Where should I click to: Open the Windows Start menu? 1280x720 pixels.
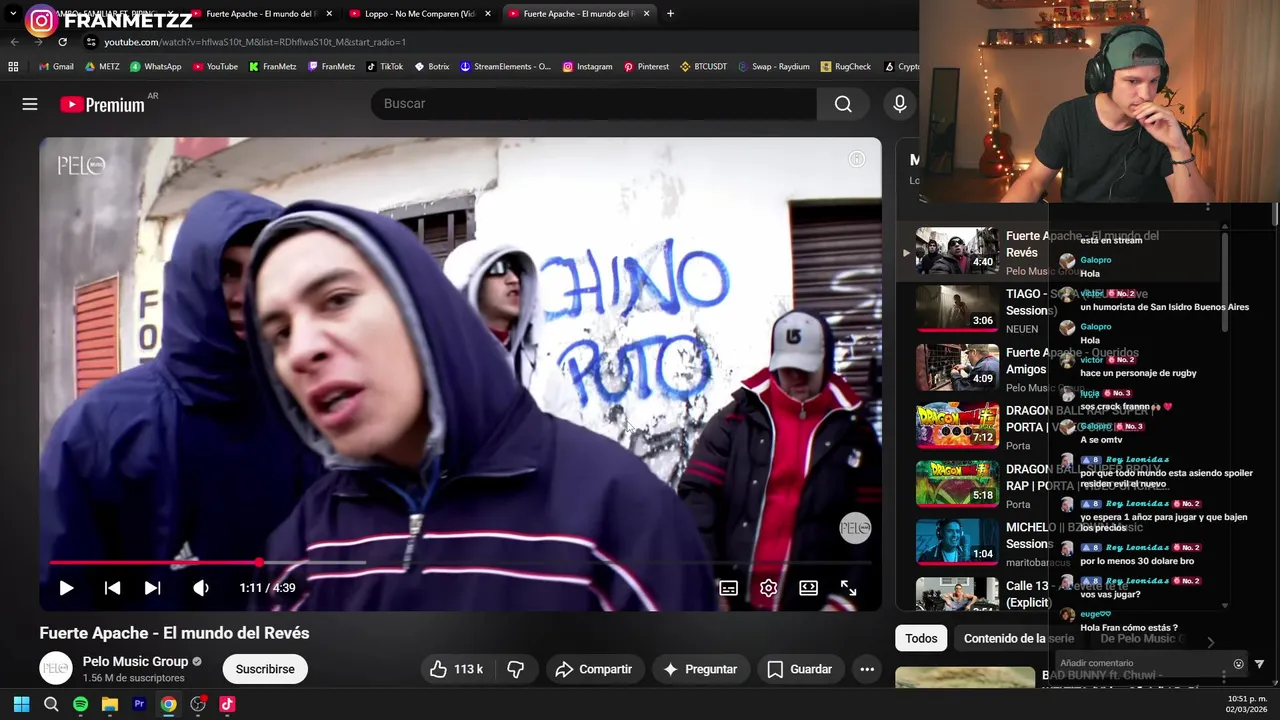(21, 704)
